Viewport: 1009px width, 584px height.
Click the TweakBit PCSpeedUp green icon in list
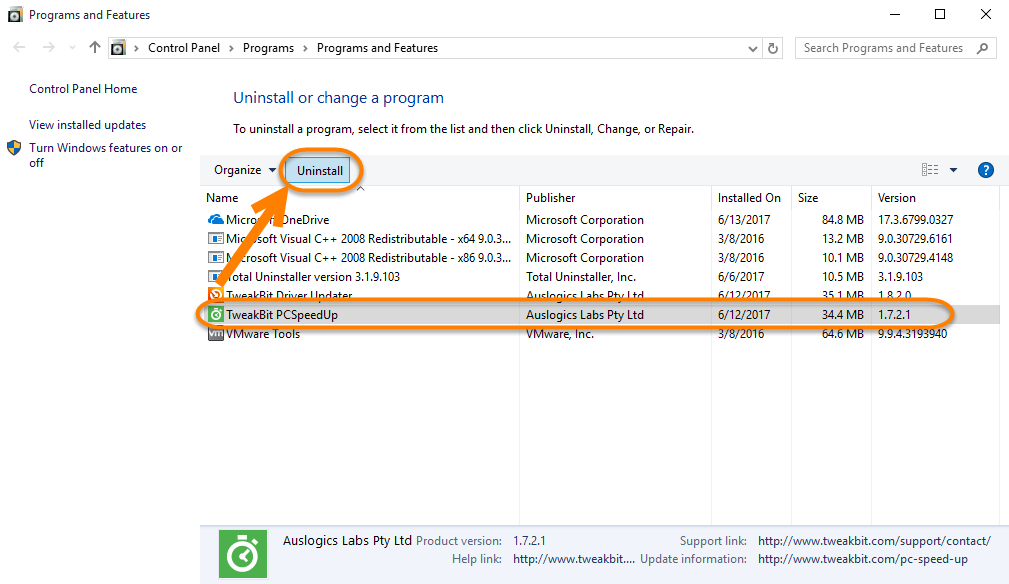pos(216,315)
